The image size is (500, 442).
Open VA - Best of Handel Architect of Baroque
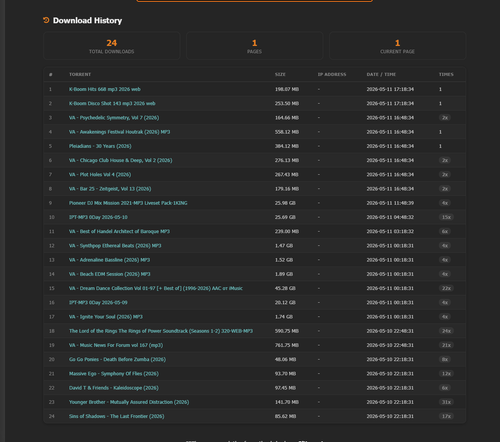pos(119,232)
